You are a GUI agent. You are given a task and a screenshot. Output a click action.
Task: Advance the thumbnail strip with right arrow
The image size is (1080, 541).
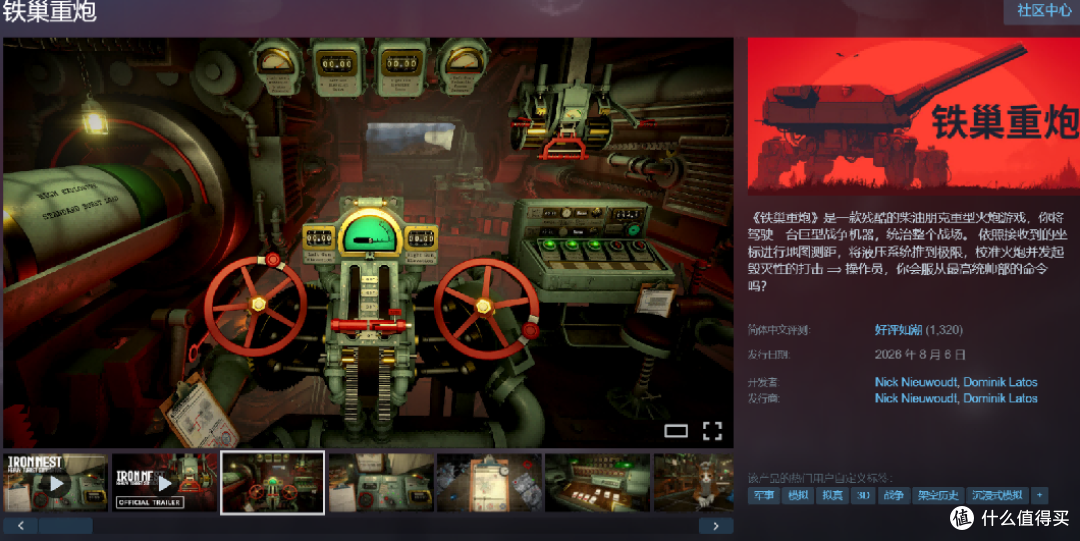pos(716,526)
